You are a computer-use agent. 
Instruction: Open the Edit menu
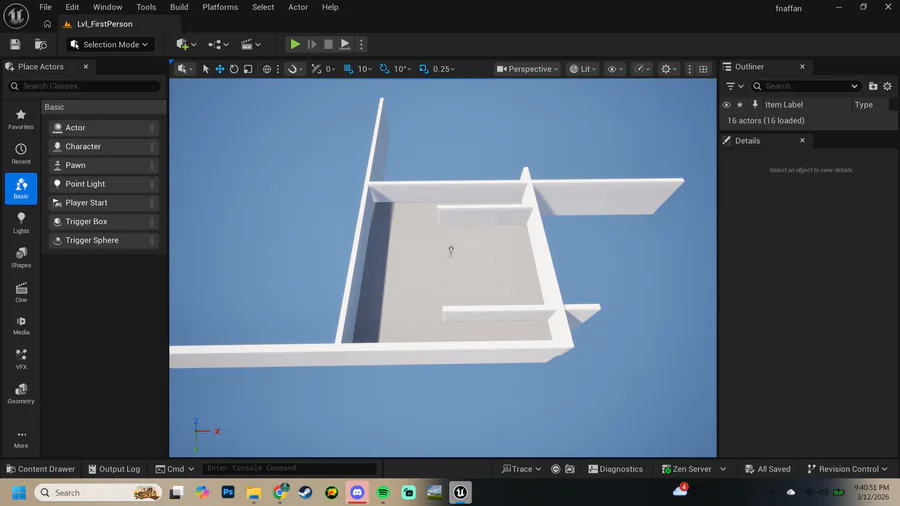pos(72,7)
